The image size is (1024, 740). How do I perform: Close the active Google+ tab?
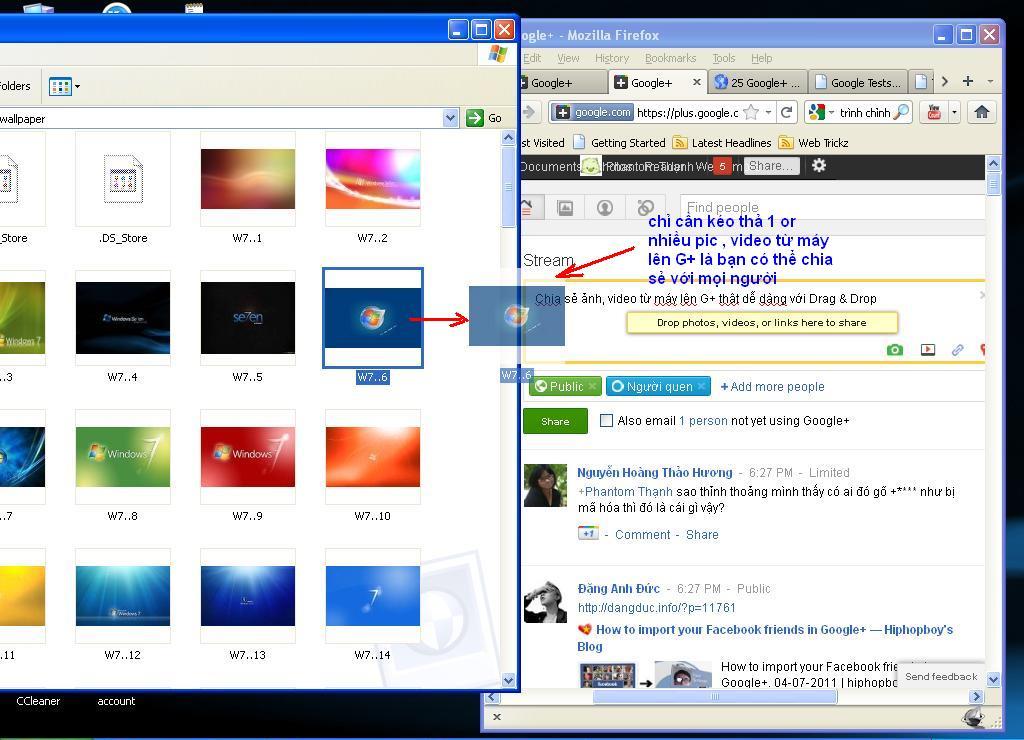point(697,82)
